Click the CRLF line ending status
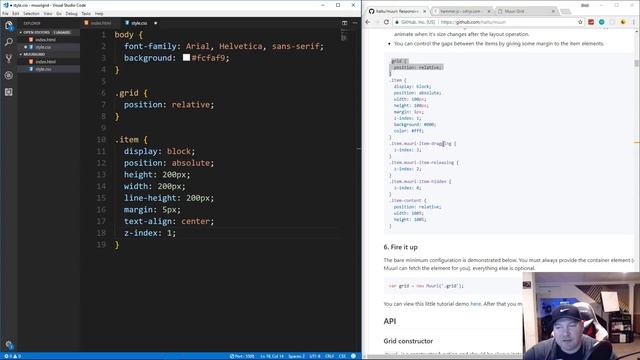The image size is (640, 360). click(329, 356)
